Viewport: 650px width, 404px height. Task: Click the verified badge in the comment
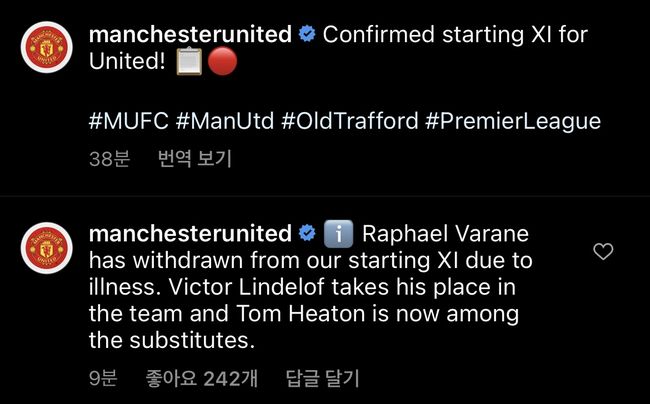tap(307, 234)
